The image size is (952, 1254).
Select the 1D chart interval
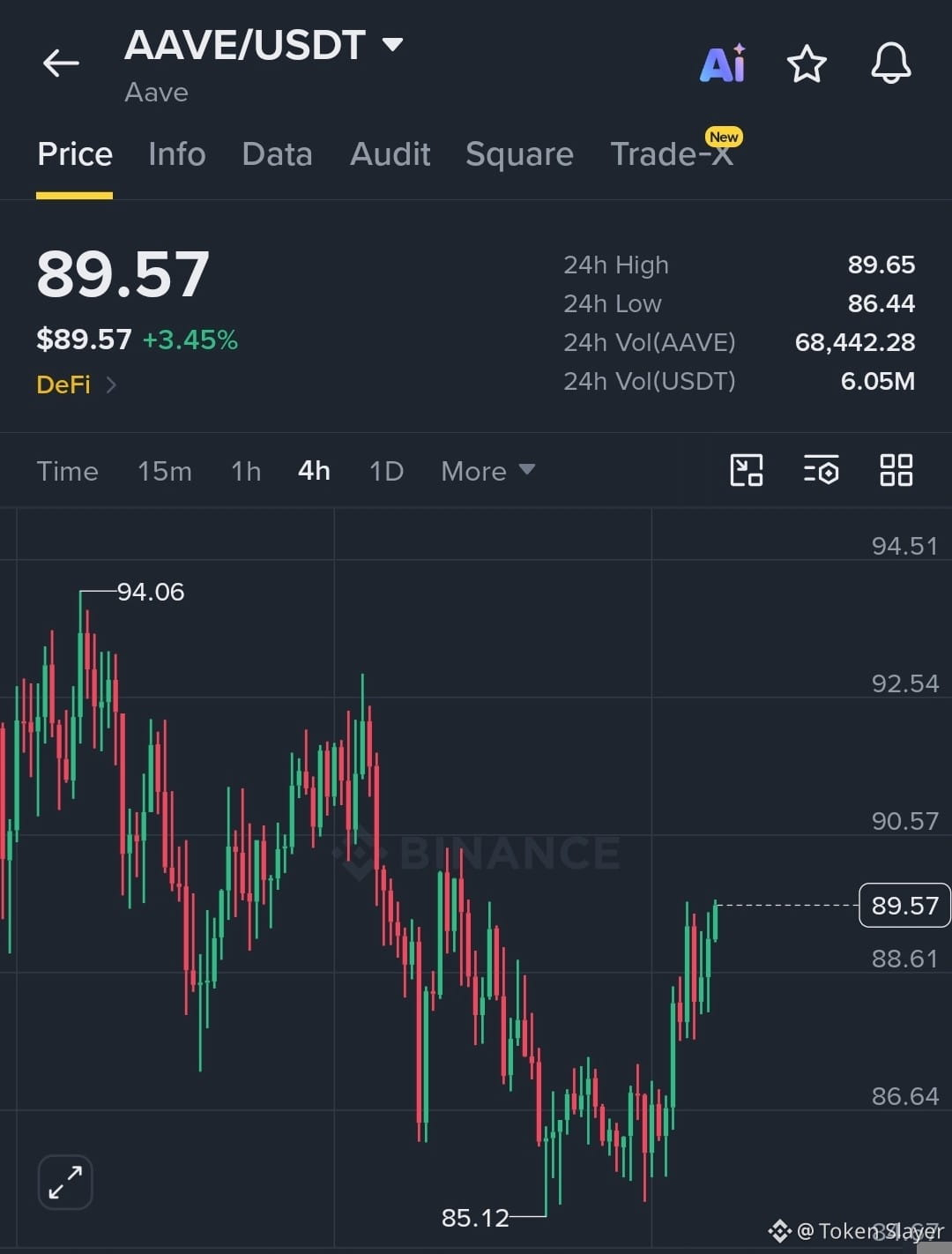pos(387,471)
